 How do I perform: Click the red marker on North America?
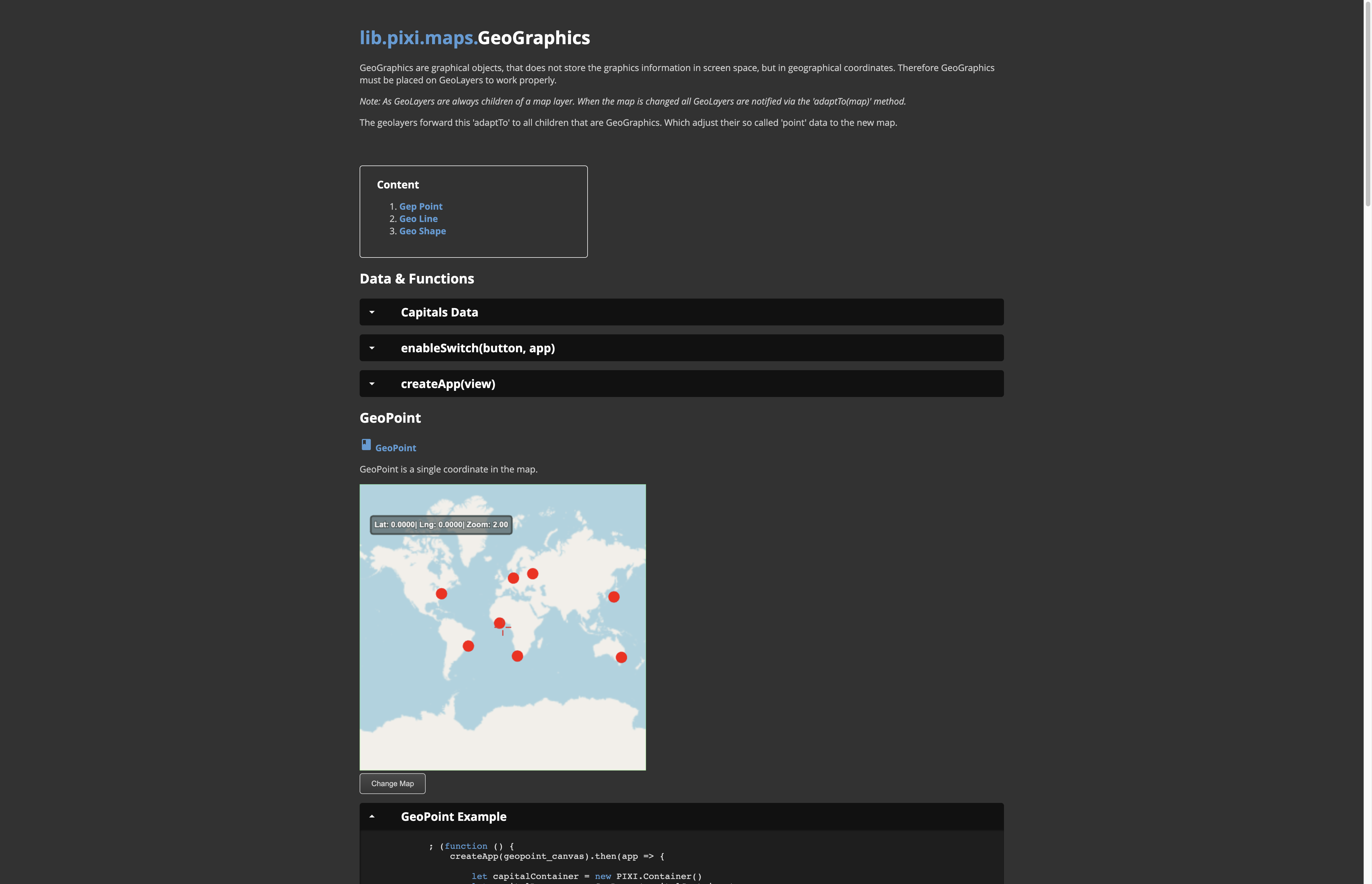[x=442, y=594]
